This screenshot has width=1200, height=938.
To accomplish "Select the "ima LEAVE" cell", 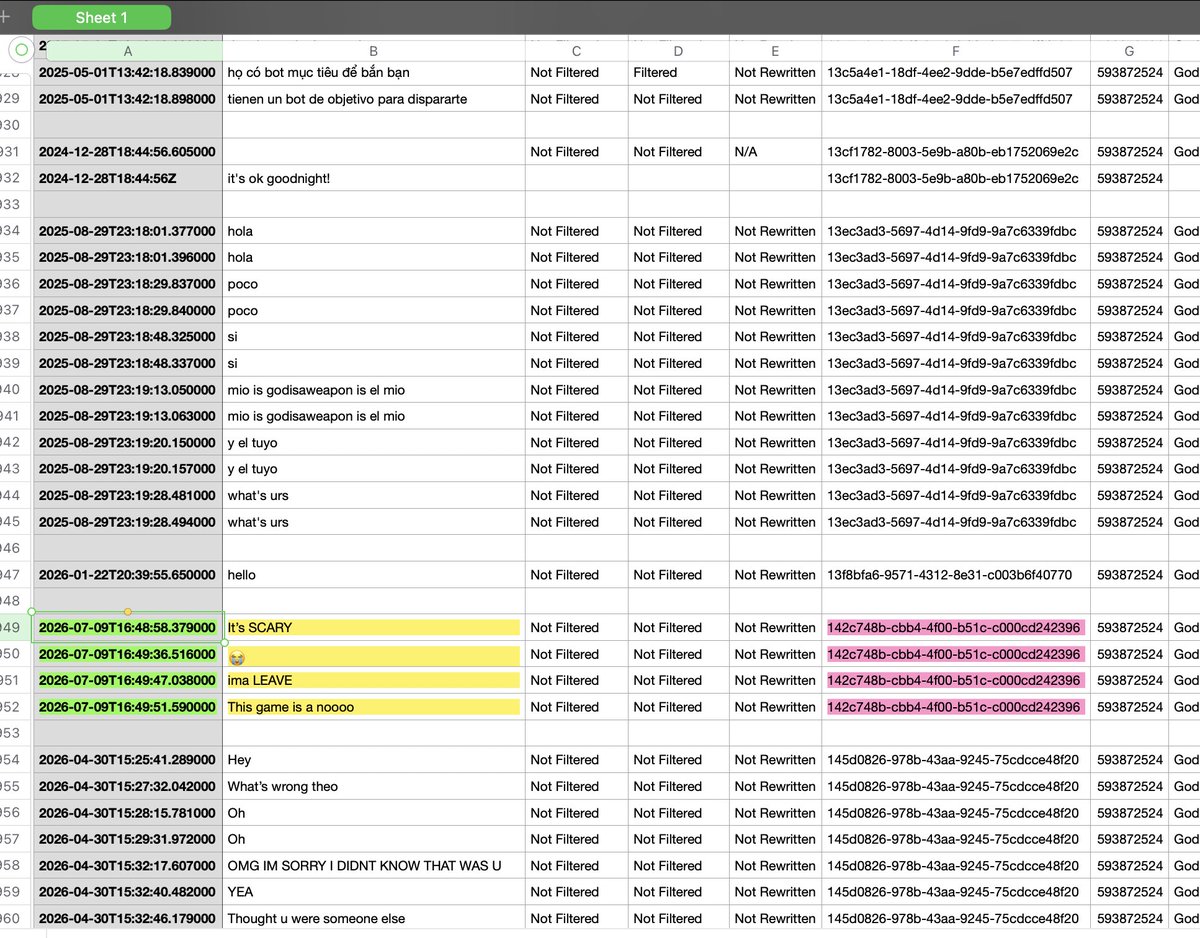I will (374, 680).
